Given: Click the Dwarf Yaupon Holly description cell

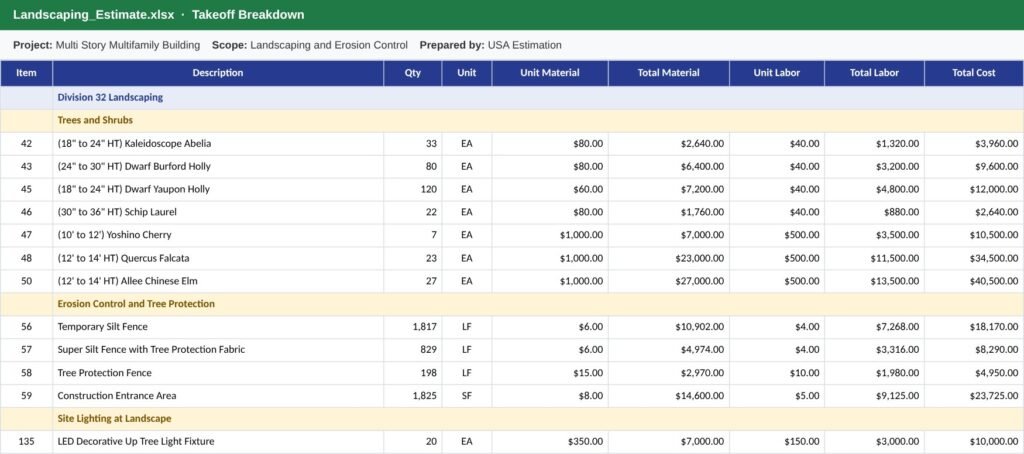Looking at the screenshot, I should (x=218, y=189).
